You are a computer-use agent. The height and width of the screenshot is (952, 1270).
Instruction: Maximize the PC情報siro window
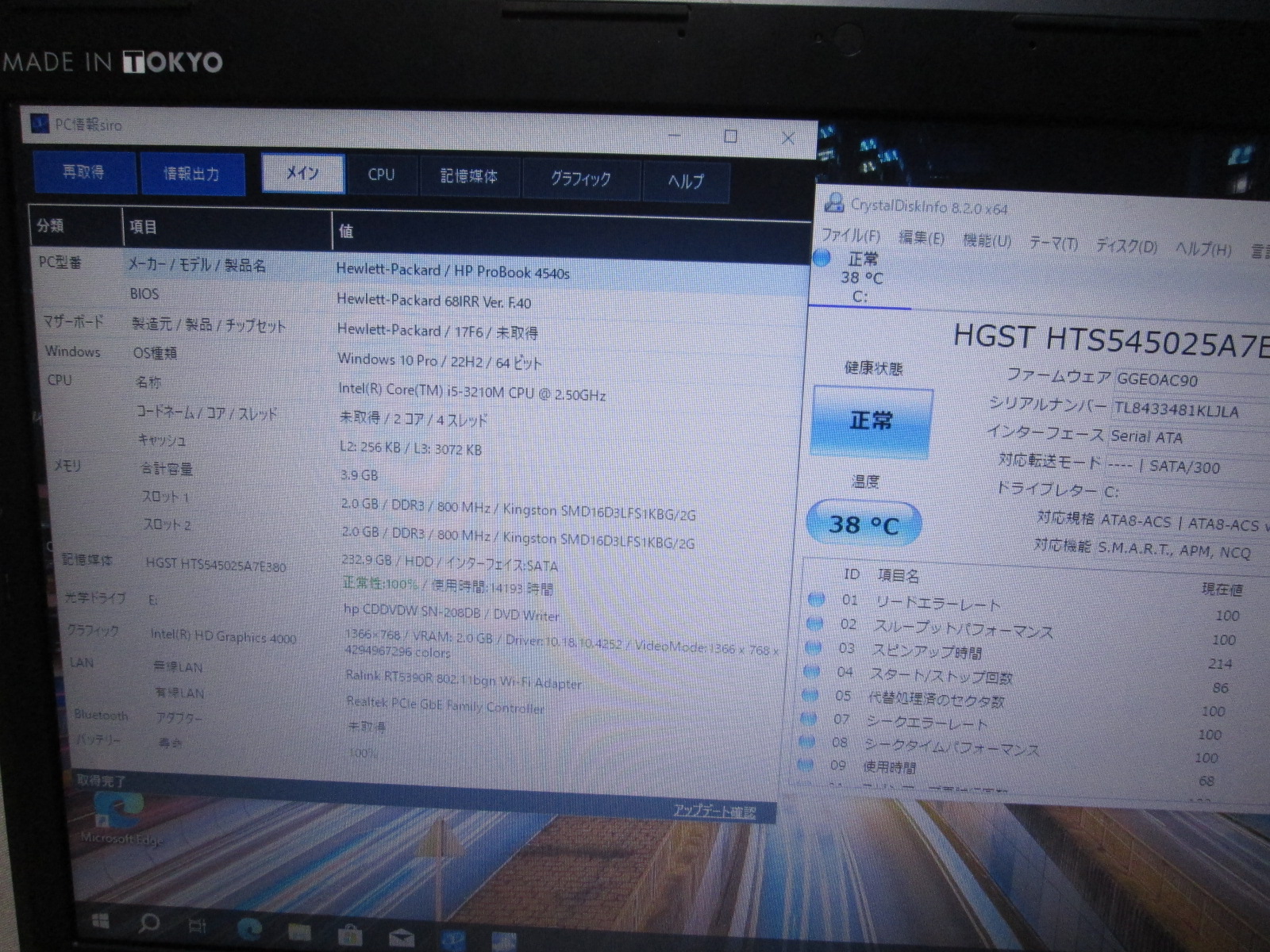[x=730, y=136]
